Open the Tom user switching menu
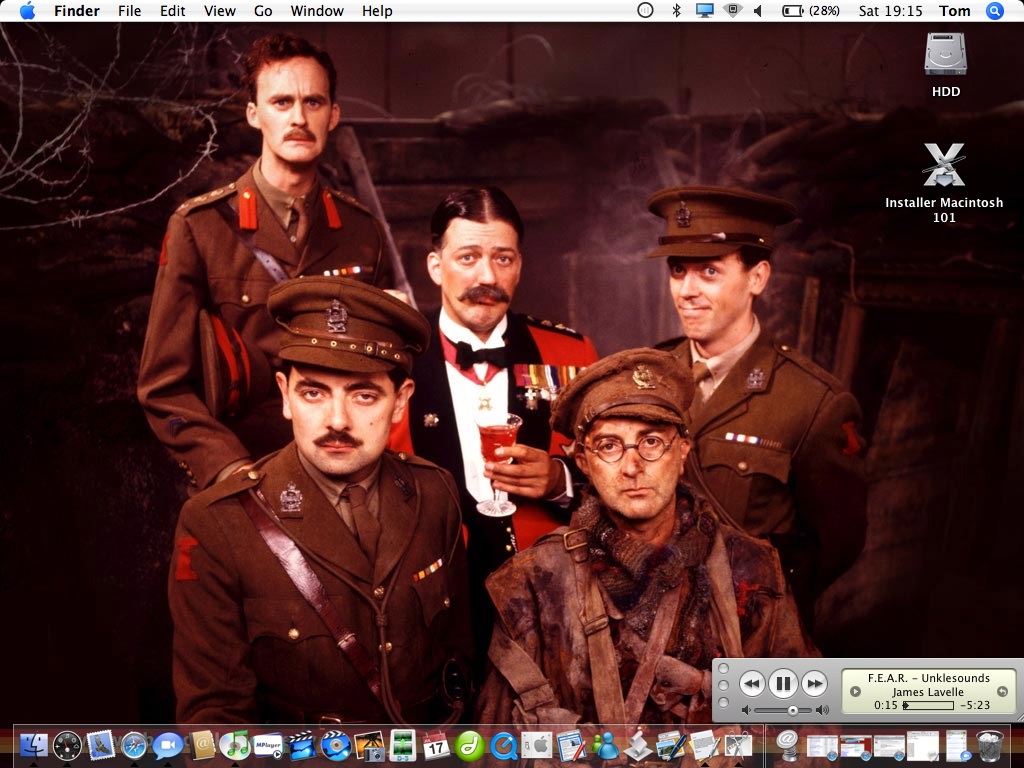 pos(954,10)
